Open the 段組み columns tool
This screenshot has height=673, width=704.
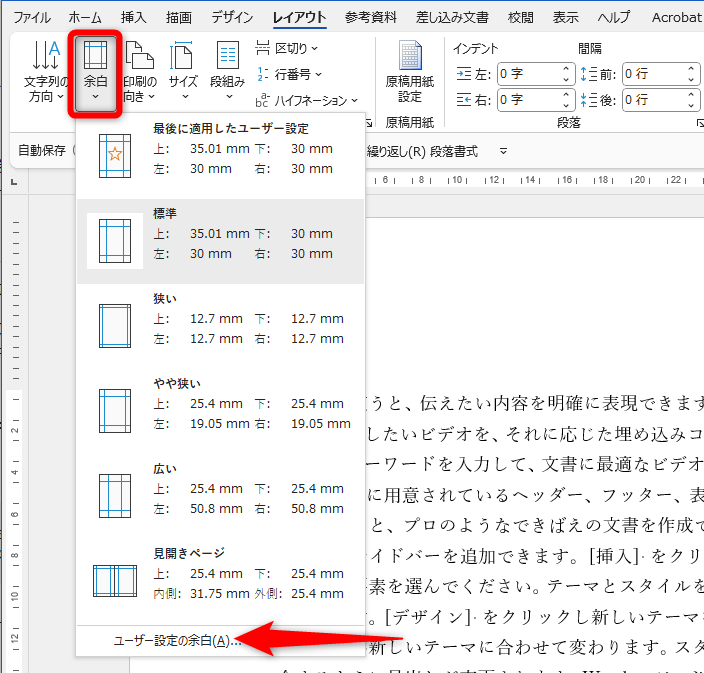tap(227, 72)
